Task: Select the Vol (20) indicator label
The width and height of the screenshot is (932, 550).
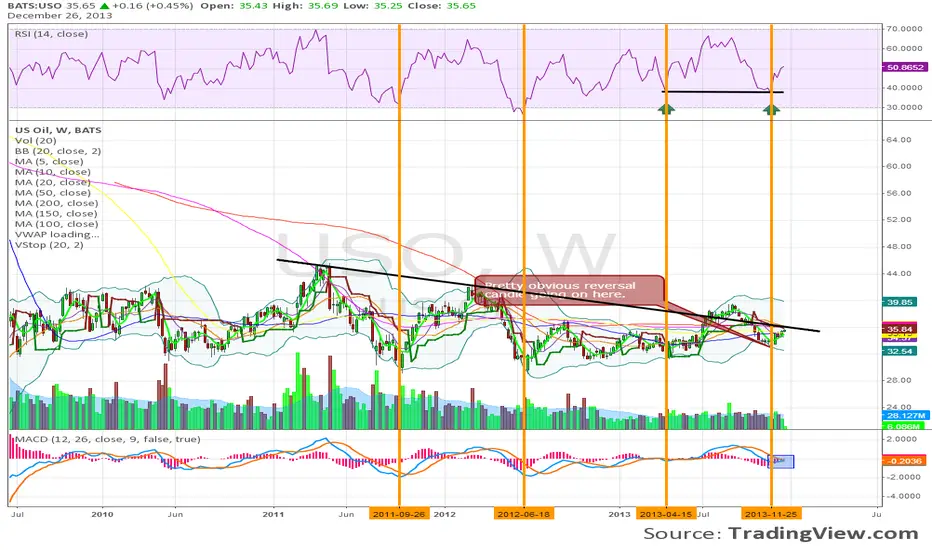Action: [36, 140]
